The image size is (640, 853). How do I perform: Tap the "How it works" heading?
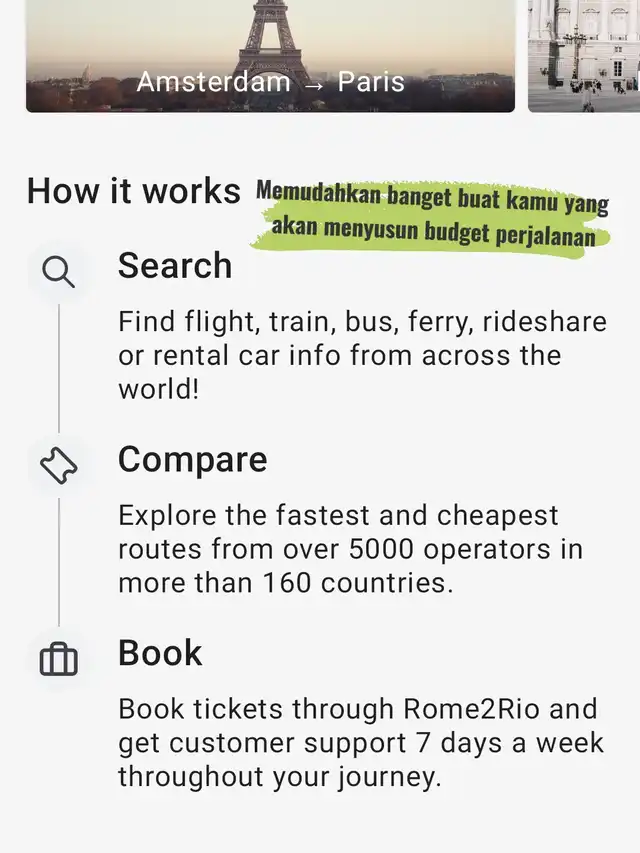(x=133, y=191)
